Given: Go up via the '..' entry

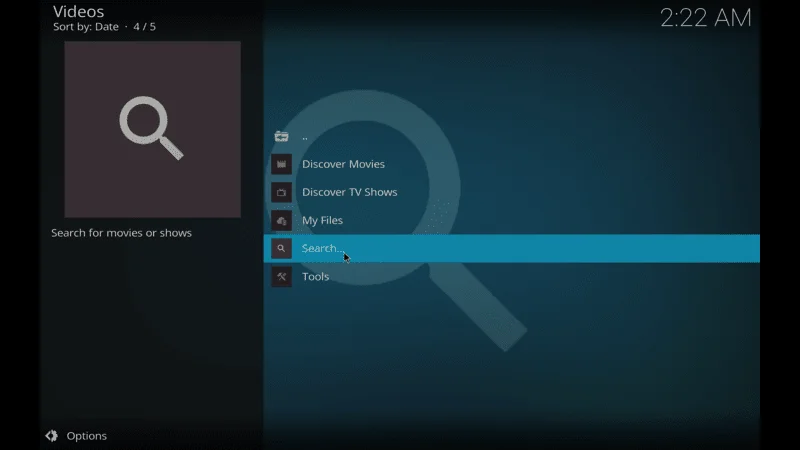Looking at the screenshot, I should 511,136.
